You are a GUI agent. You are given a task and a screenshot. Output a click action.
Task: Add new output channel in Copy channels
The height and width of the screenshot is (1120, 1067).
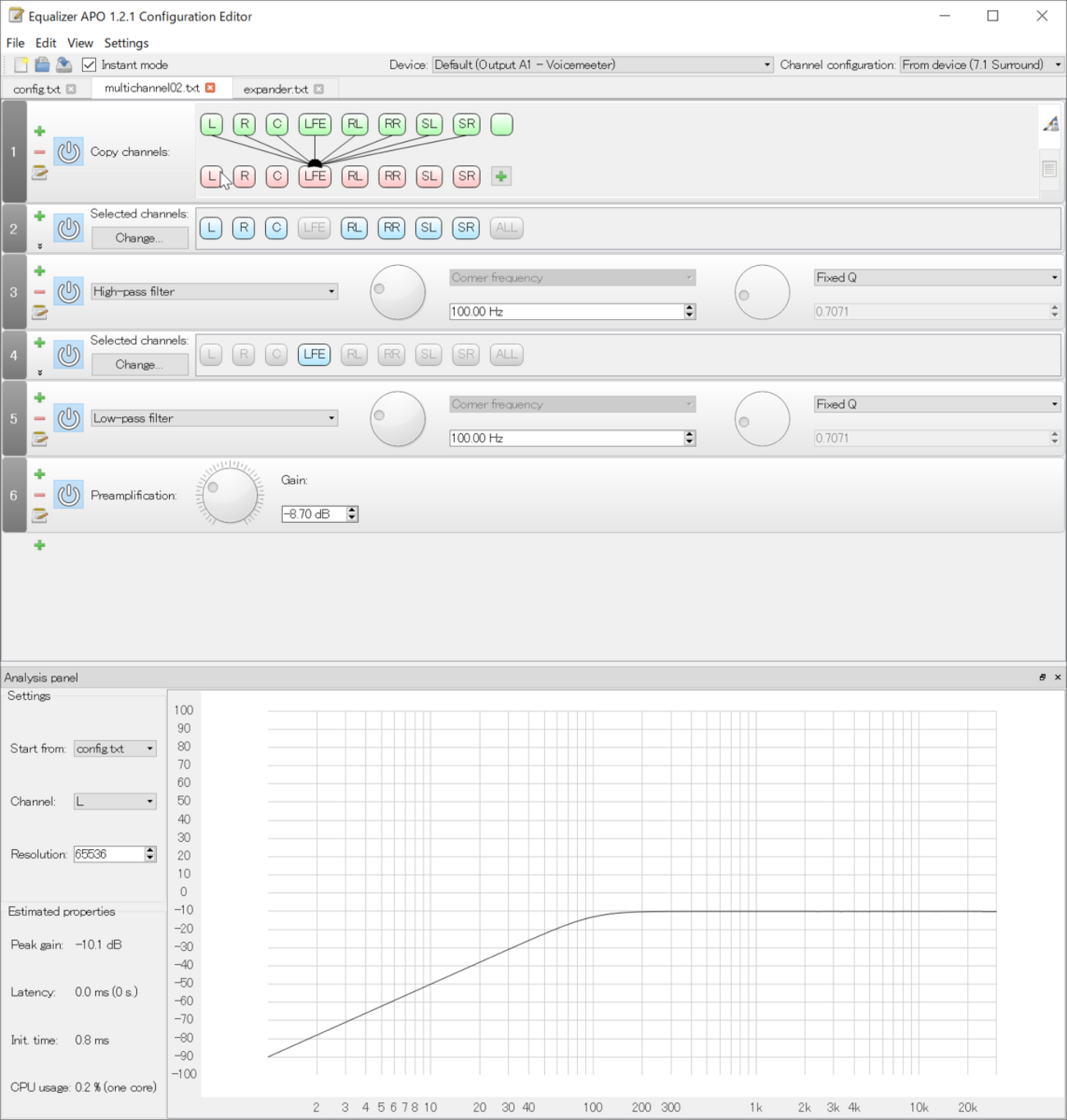(501, 176)
